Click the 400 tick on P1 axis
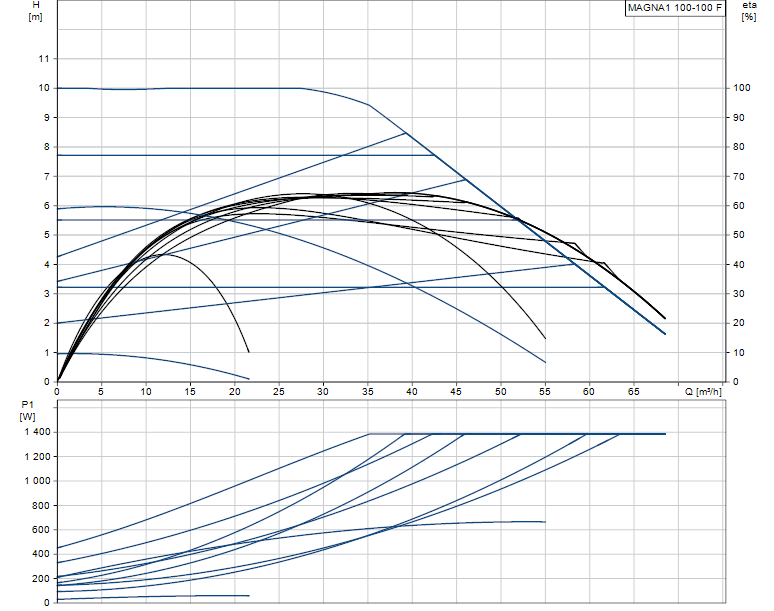 pos(42,554)
